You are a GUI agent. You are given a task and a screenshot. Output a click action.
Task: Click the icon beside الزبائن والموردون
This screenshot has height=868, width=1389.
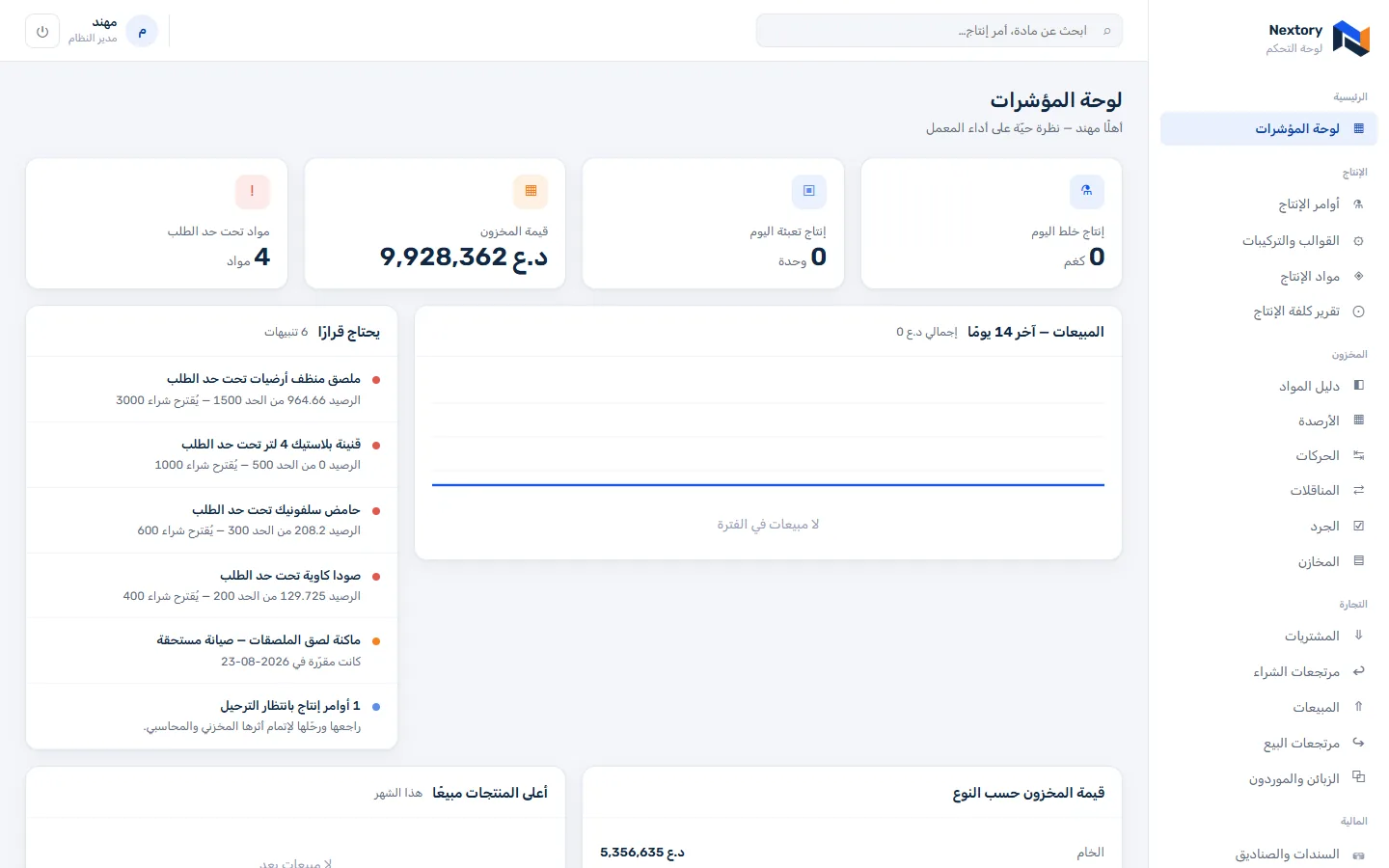pos(1358,777)
